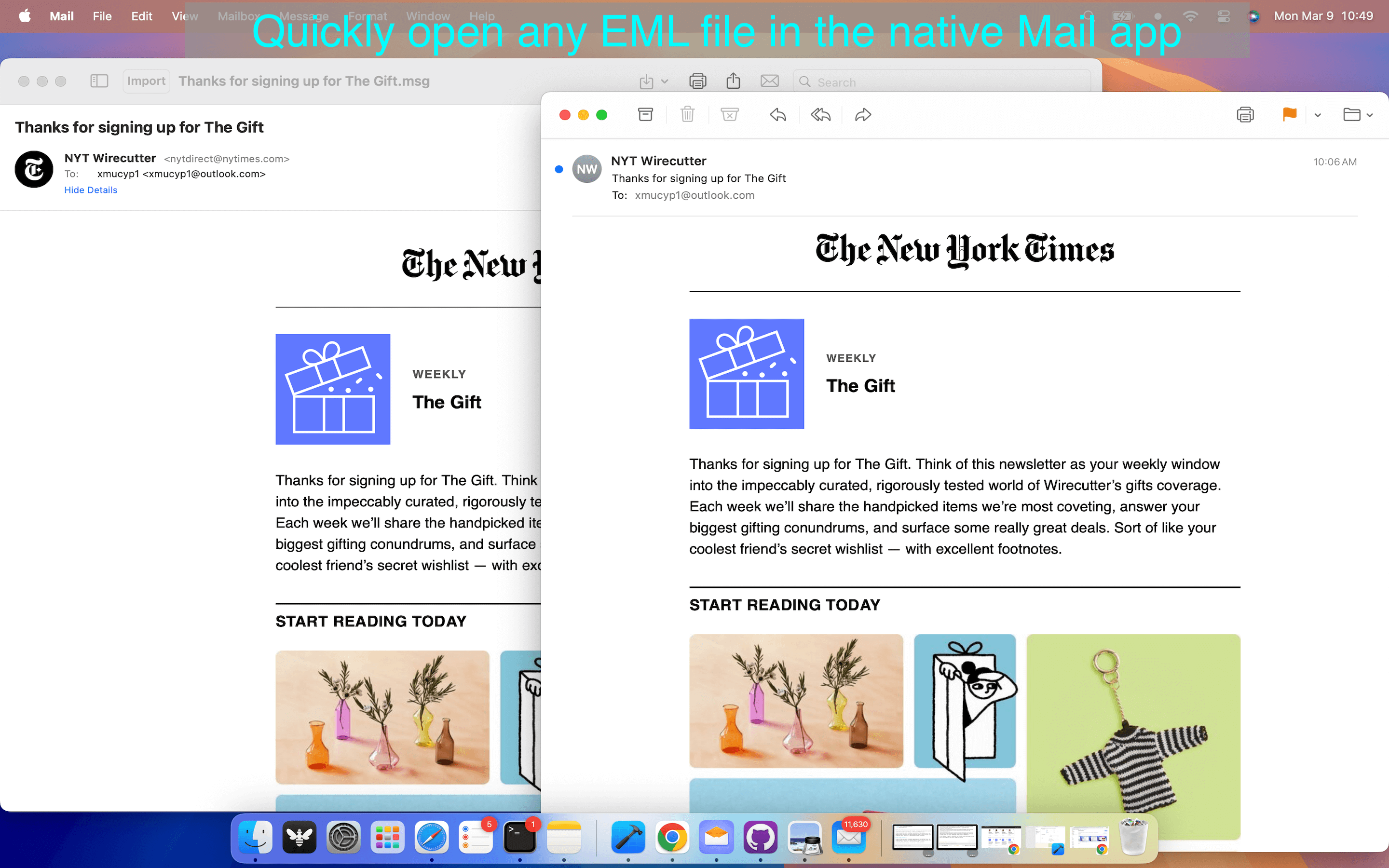Open Xcode from the Dock

click(x=628, y=838)
